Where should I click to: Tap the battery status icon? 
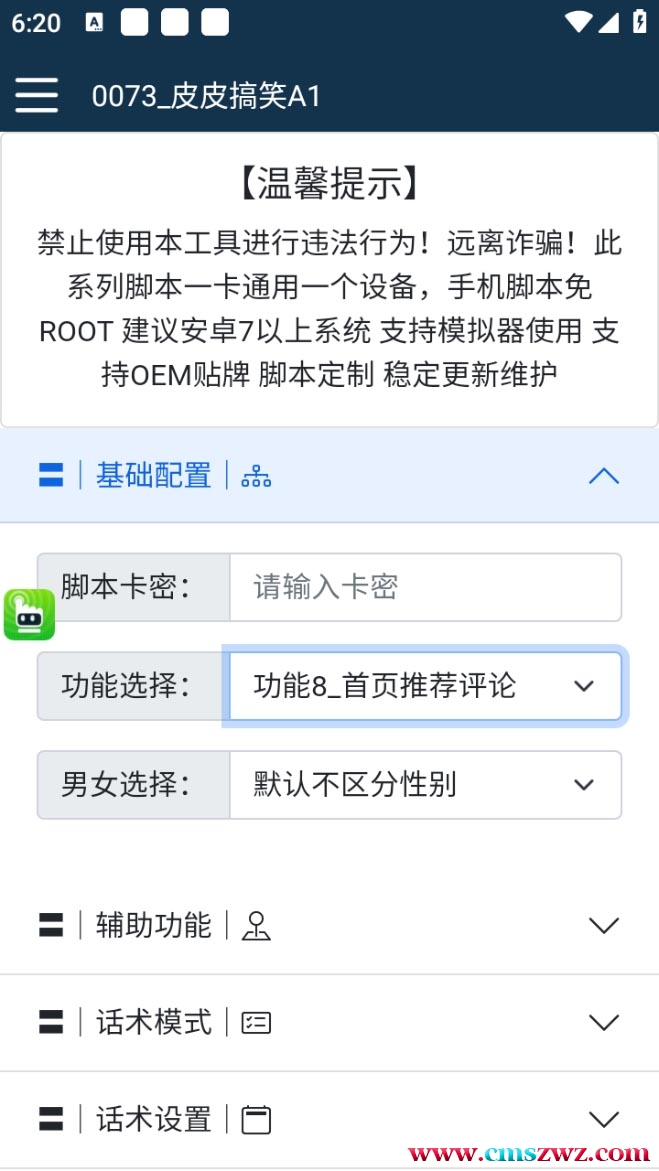[x=640, y=21]
